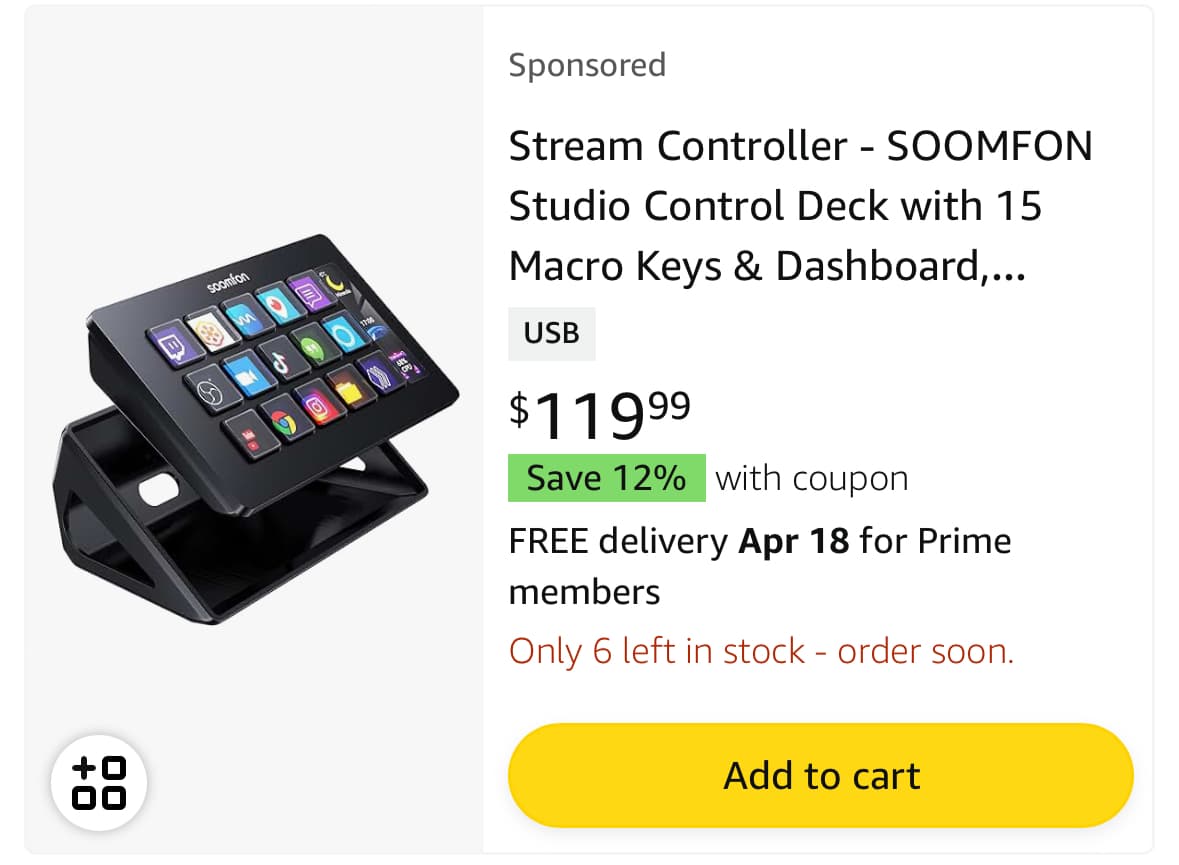This screenshot has width=1179, height=865.
Task: Click the Twitch key on the deck
Action: pos(176,344)
